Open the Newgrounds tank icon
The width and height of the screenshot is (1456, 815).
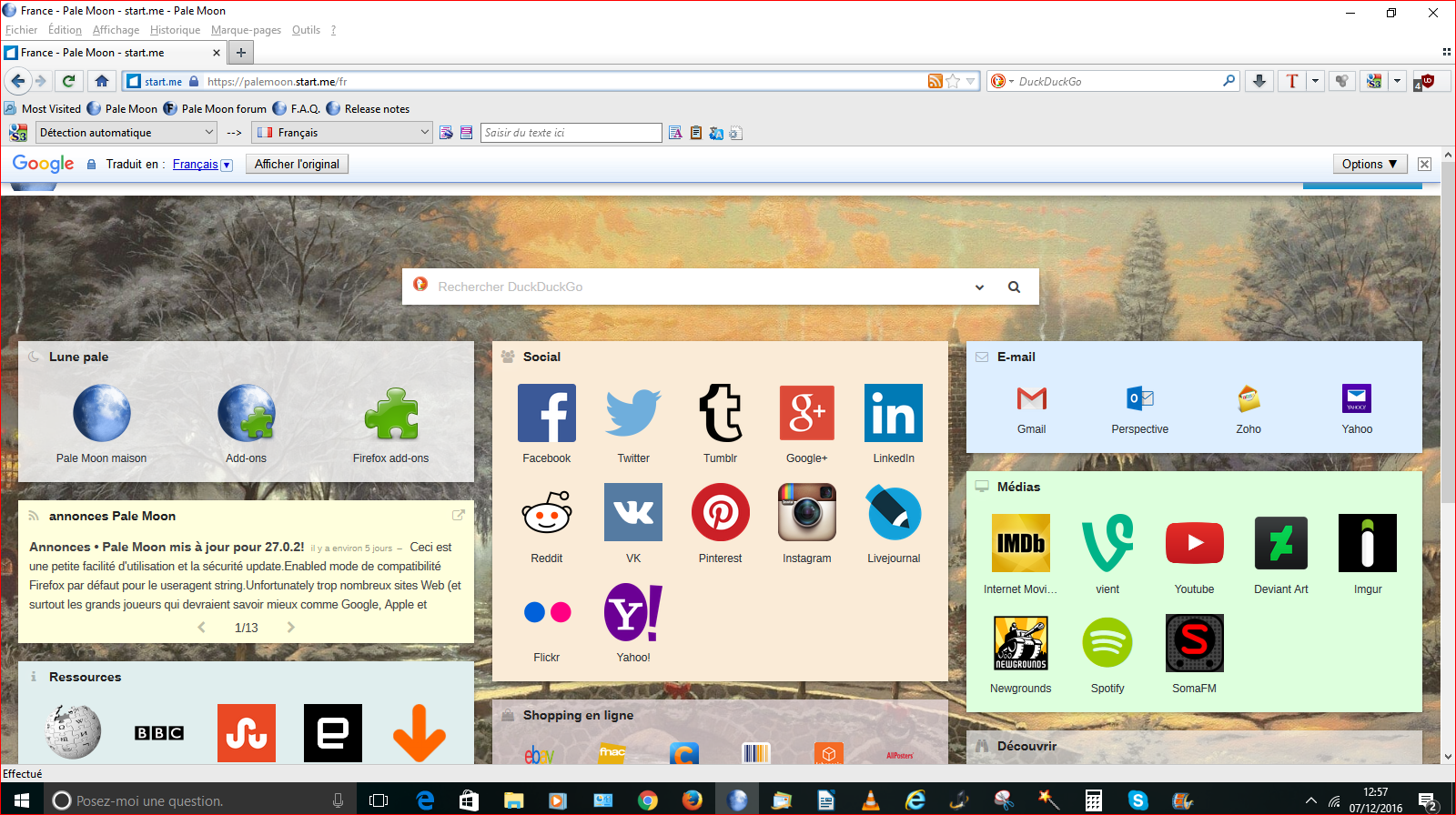pyautogui.click(x=1021, y=643)
